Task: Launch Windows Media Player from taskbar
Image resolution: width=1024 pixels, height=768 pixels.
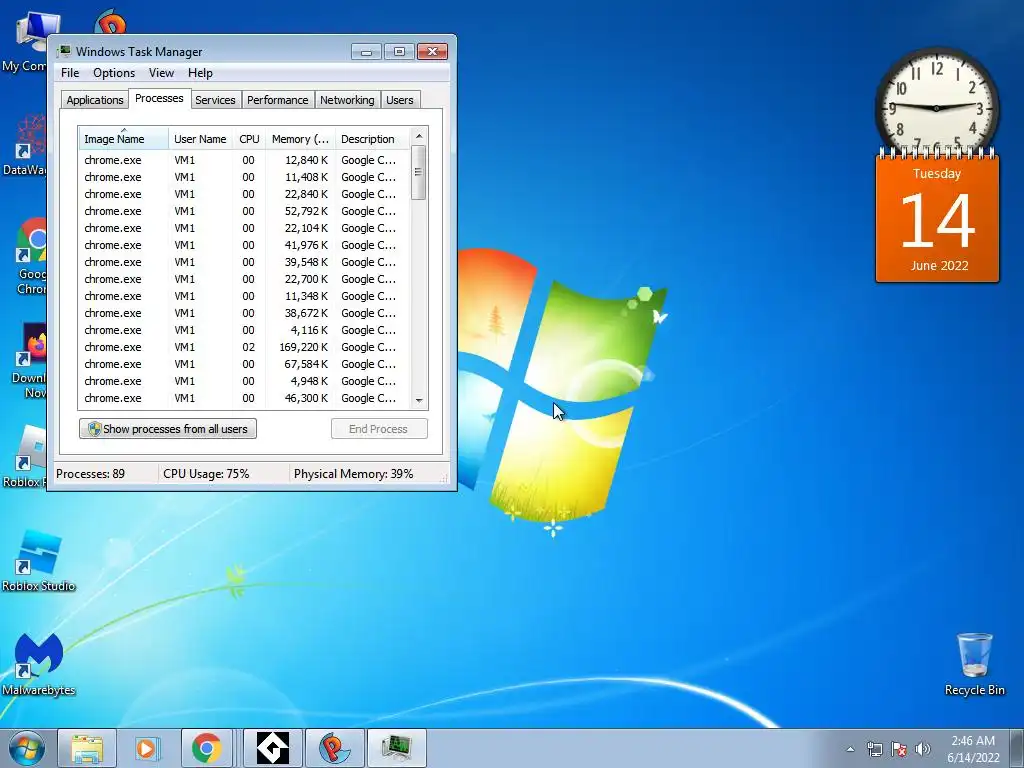Action: point(147,748)
